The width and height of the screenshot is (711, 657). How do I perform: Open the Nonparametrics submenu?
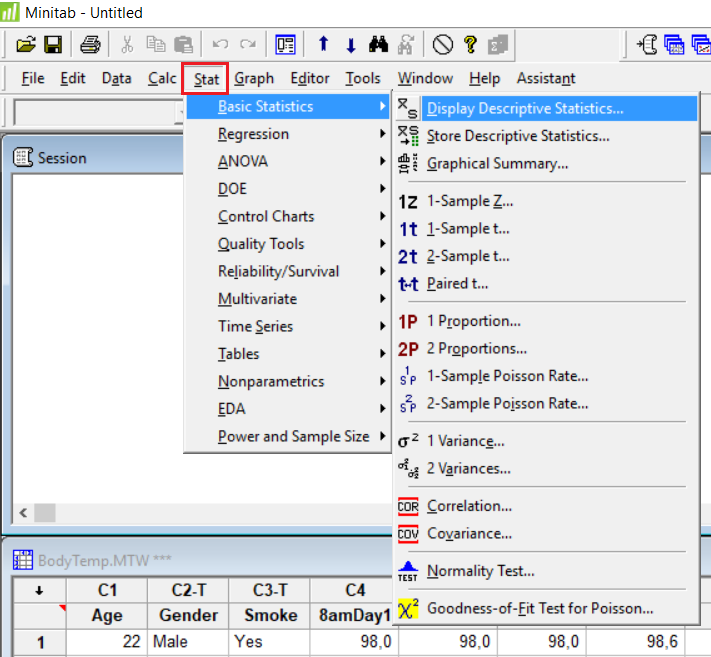coord(287,381)
